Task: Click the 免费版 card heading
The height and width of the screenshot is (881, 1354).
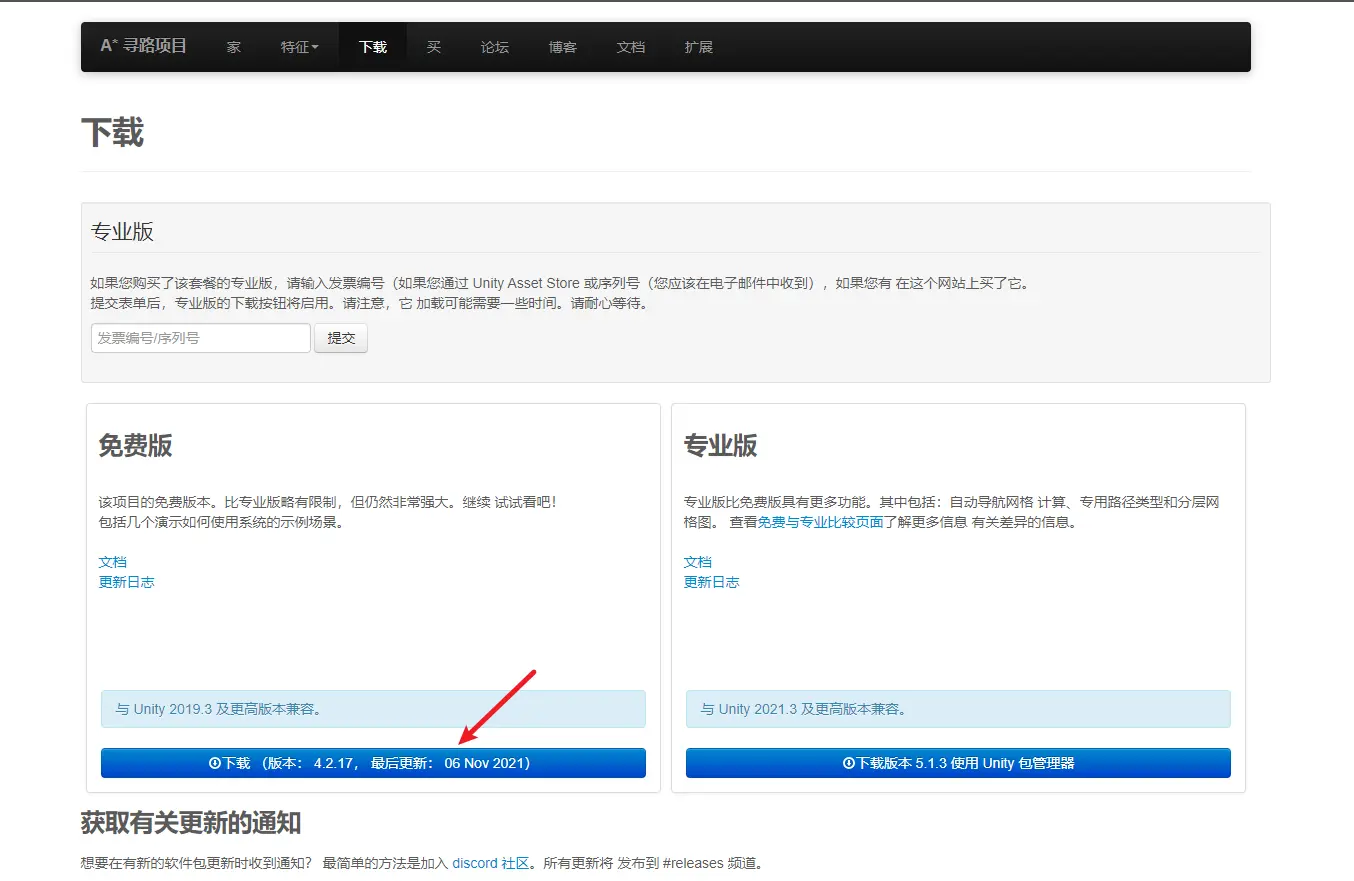Action: tap(136, 446)
